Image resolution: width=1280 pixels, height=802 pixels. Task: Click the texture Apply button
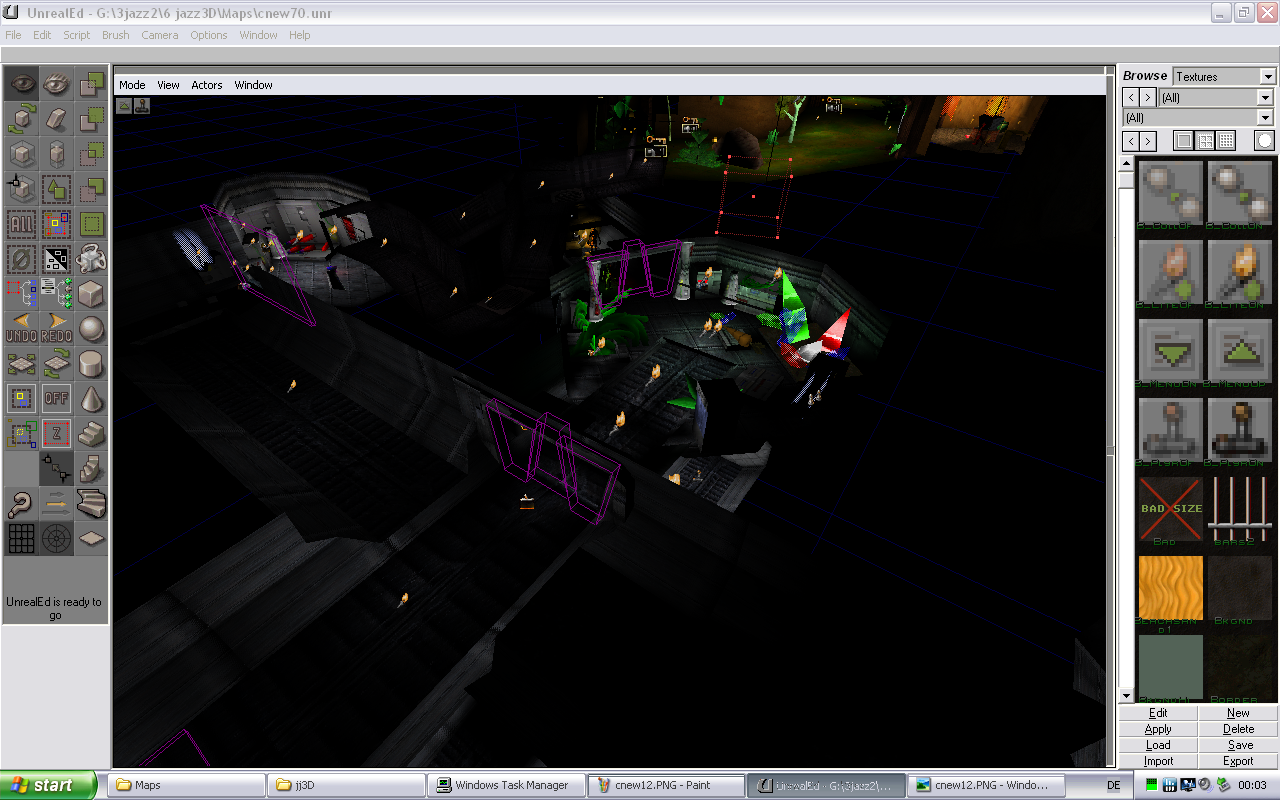pyautogui.click(x=1158, y=729)
